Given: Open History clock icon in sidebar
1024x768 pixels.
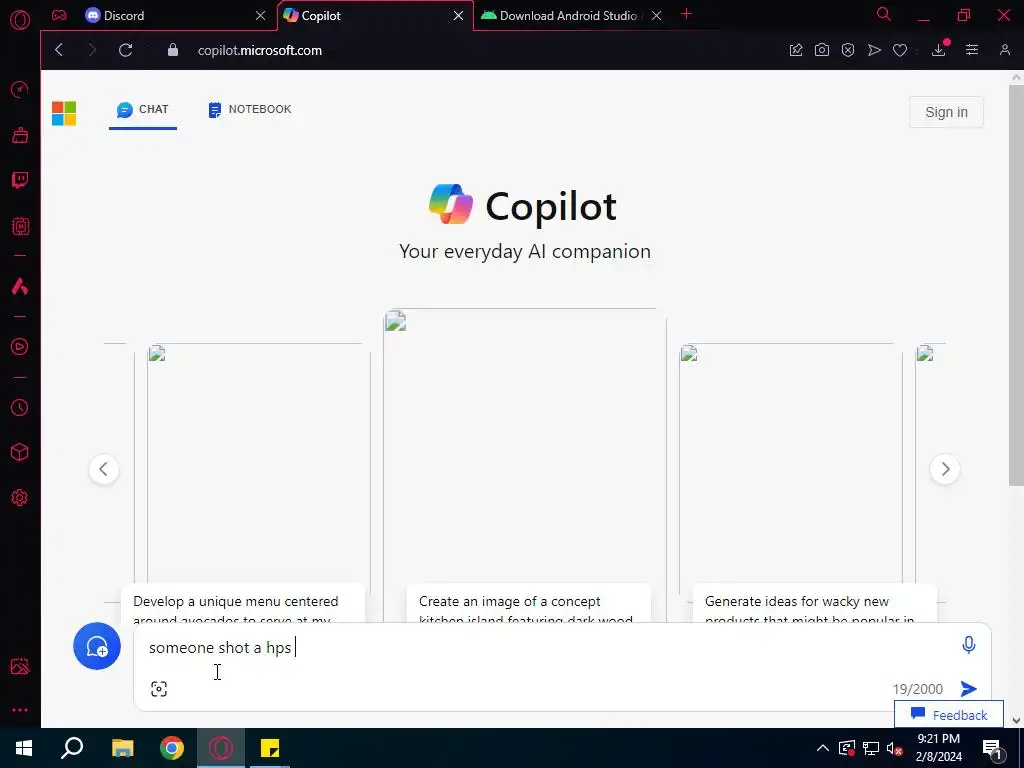Looking at the screenshot, I should [20, 408].
